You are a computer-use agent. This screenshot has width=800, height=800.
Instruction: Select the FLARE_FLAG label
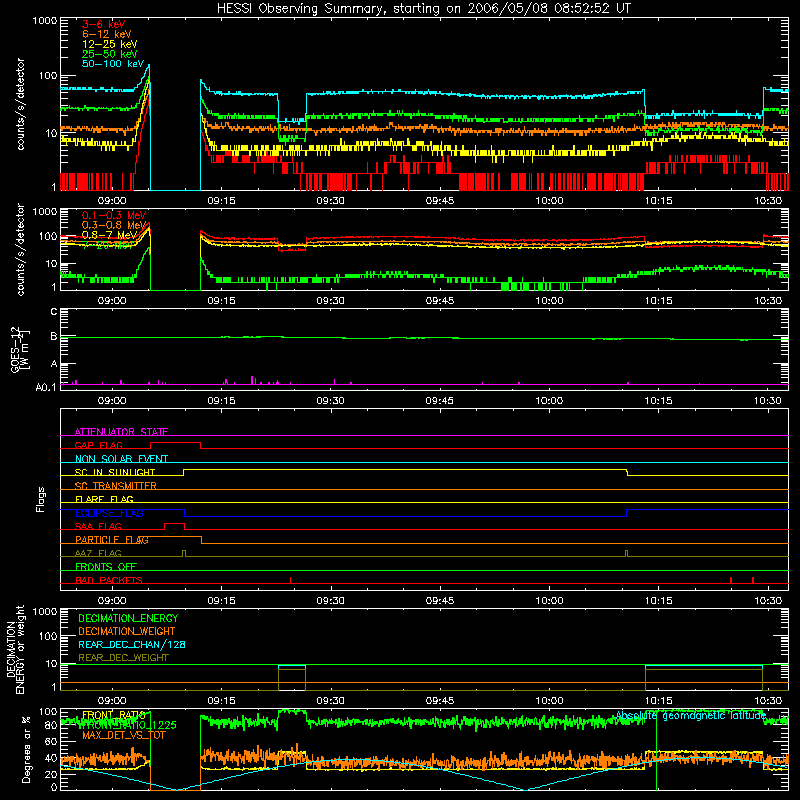pyautogui.click(x=104, y=499)
